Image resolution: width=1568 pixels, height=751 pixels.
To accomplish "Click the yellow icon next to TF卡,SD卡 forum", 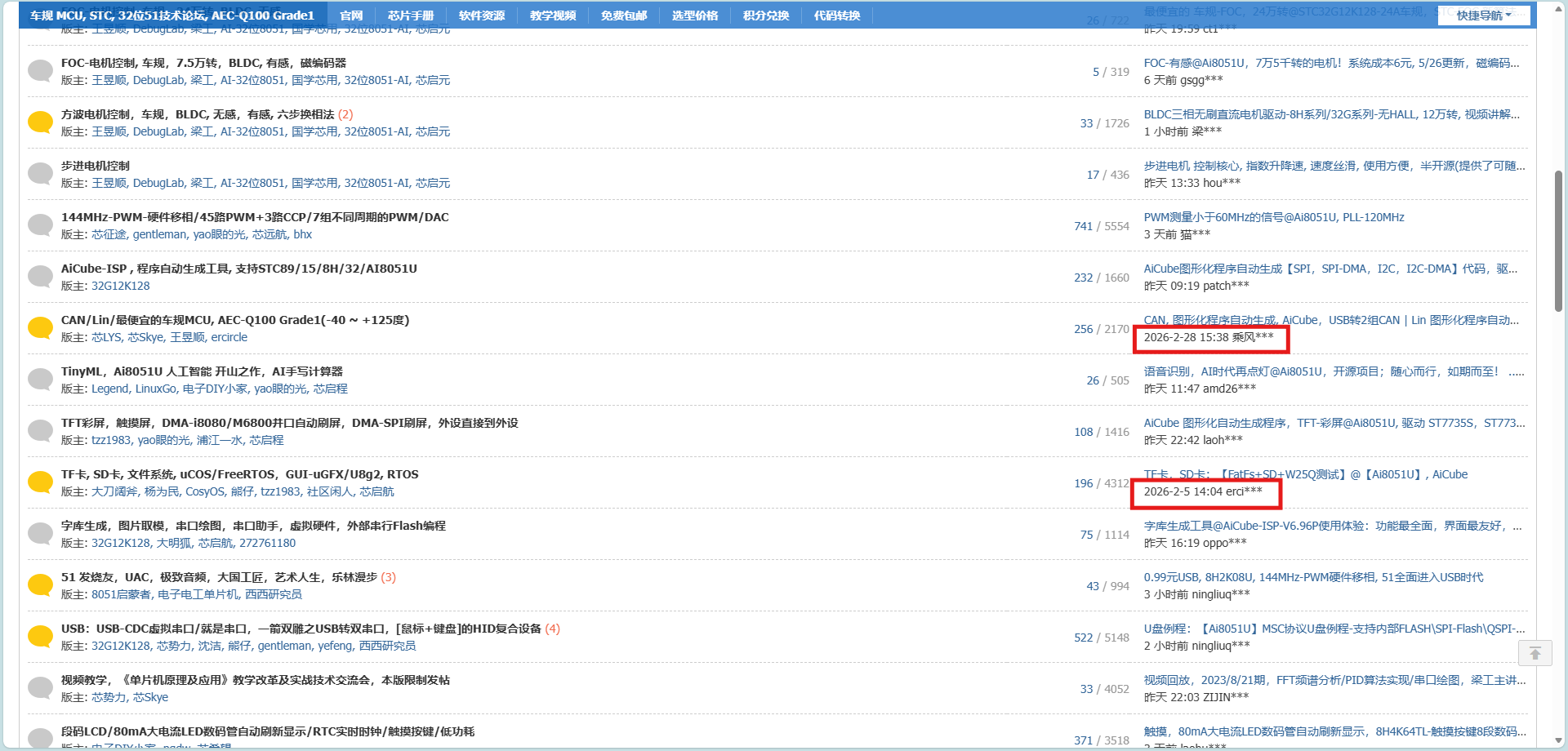I will coord(40,482).
